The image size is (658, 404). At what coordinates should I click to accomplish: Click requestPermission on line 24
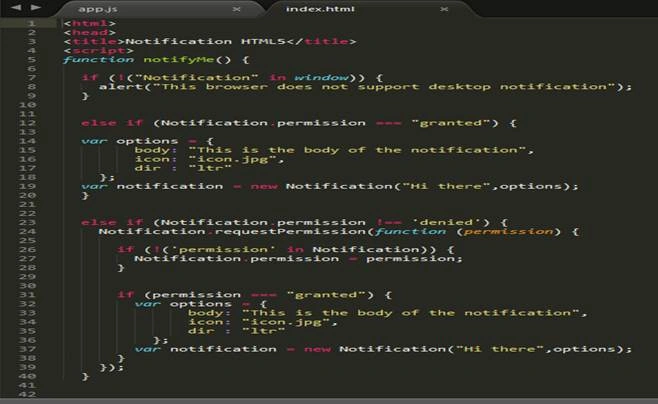[290, 232]
